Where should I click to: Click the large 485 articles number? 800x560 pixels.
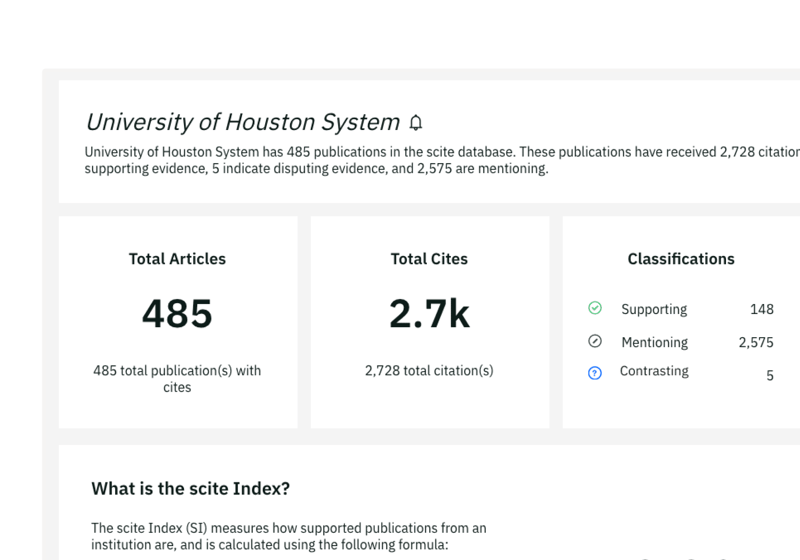point(177,314)
